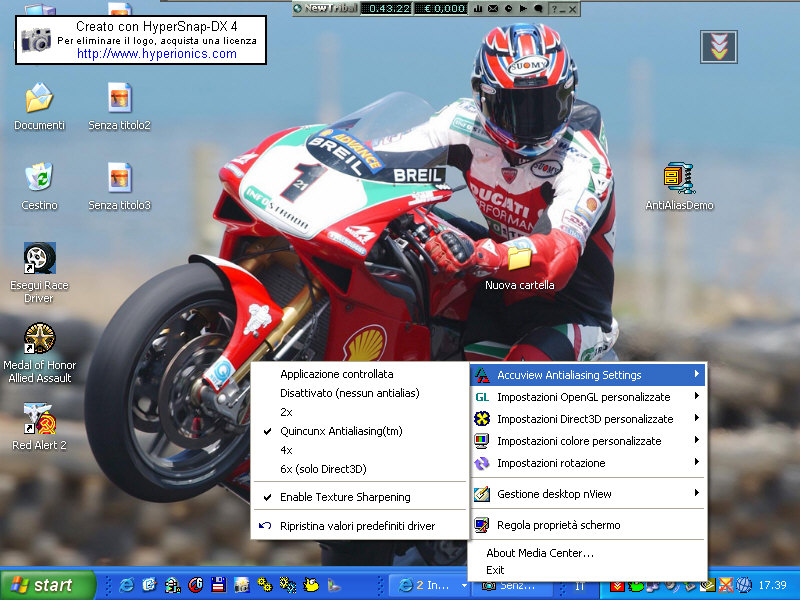The image size is (800, 600).
Task: Select the Senza titolo2 file icon
Action: 120,98
